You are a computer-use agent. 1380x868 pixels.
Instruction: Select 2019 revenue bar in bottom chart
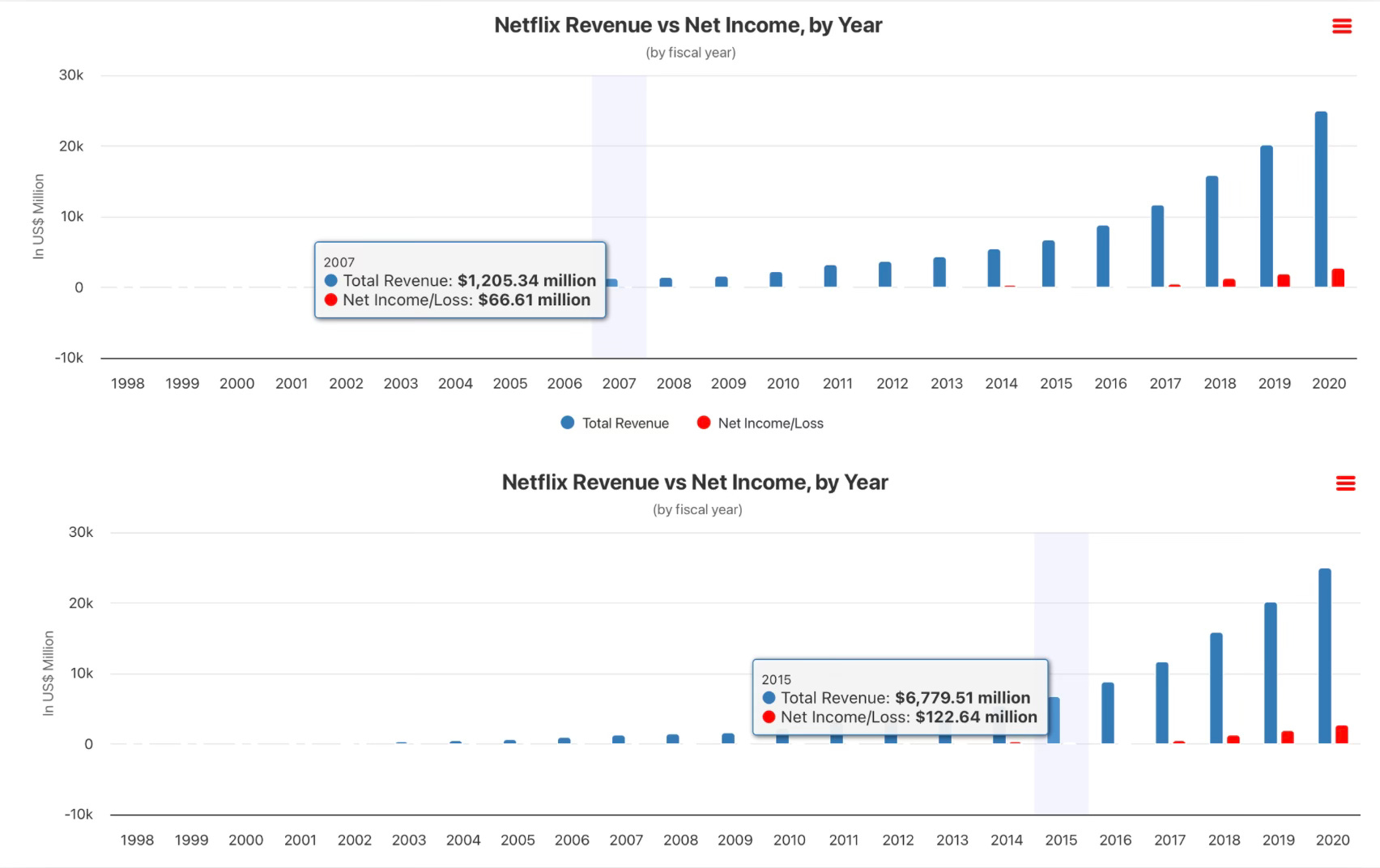pyautogui.click(x=1271, y=673)
